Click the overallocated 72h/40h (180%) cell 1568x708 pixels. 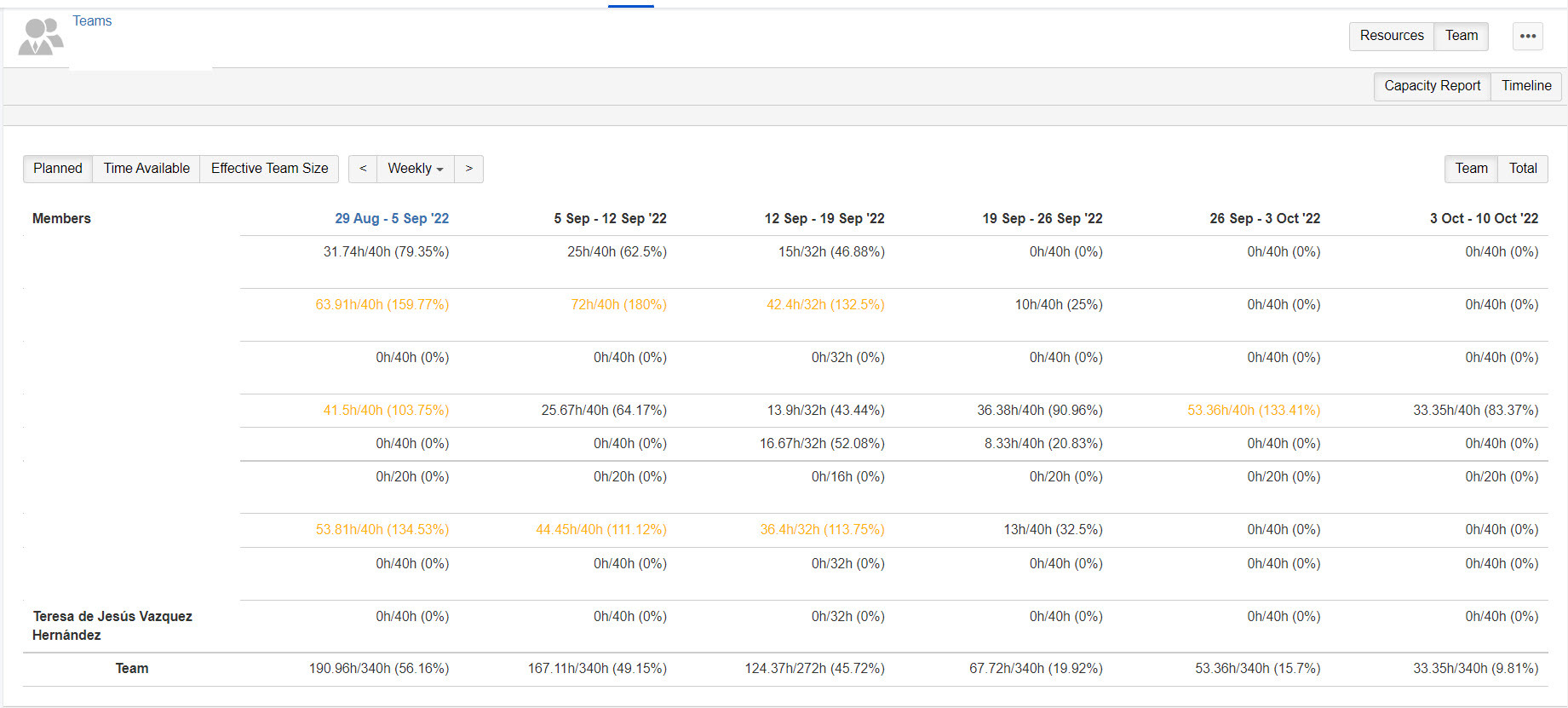618,305
